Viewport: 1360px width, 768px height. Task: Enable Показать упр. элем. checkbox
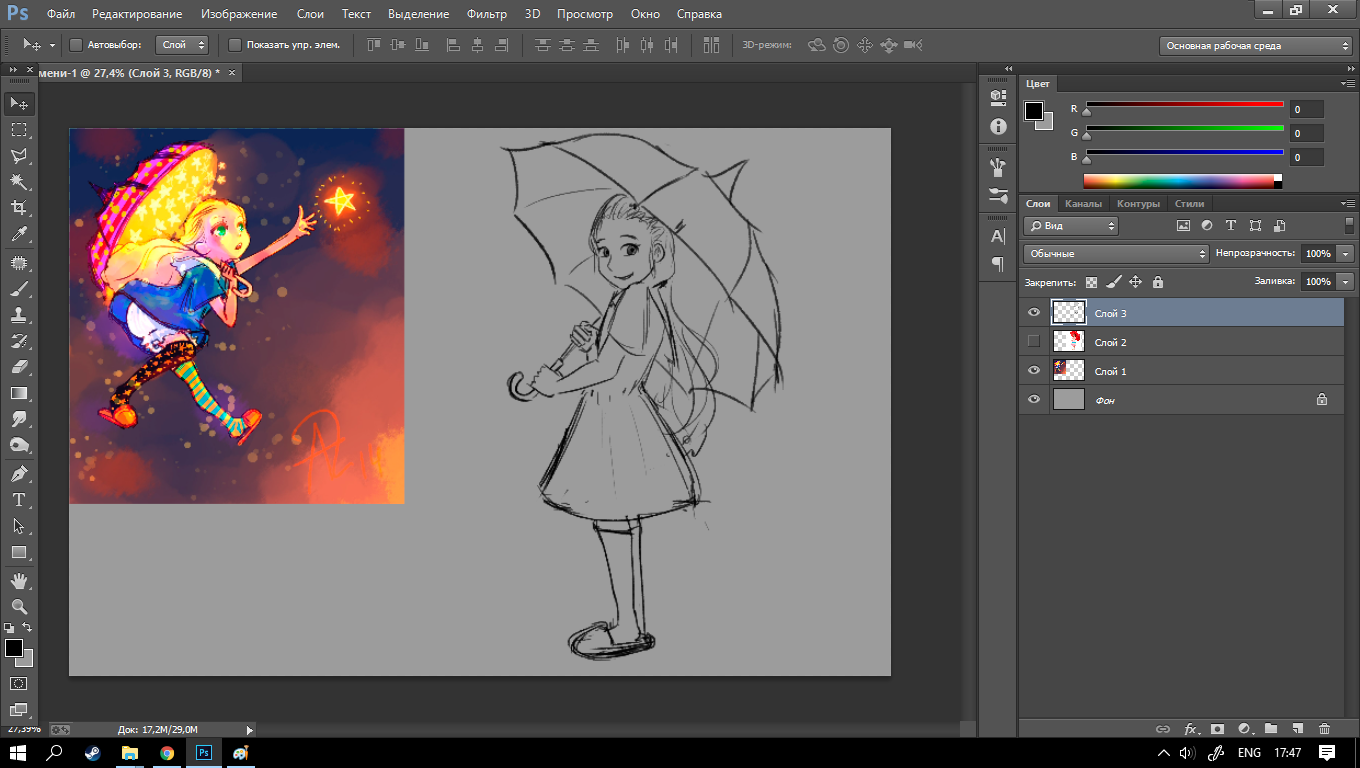click(235, 45)
